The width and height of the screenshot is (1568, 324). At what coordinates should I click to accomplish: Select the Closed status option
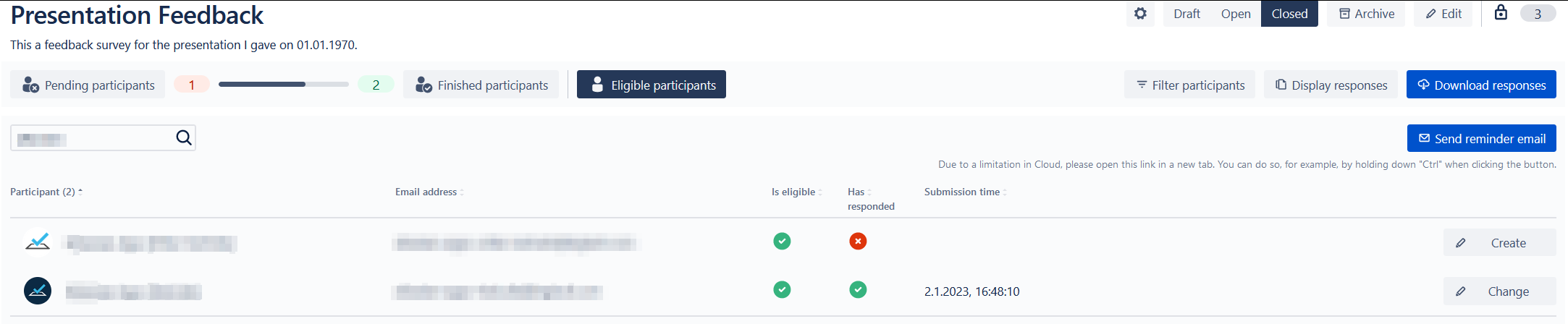pyautogui.click(x=1289, y=14)
